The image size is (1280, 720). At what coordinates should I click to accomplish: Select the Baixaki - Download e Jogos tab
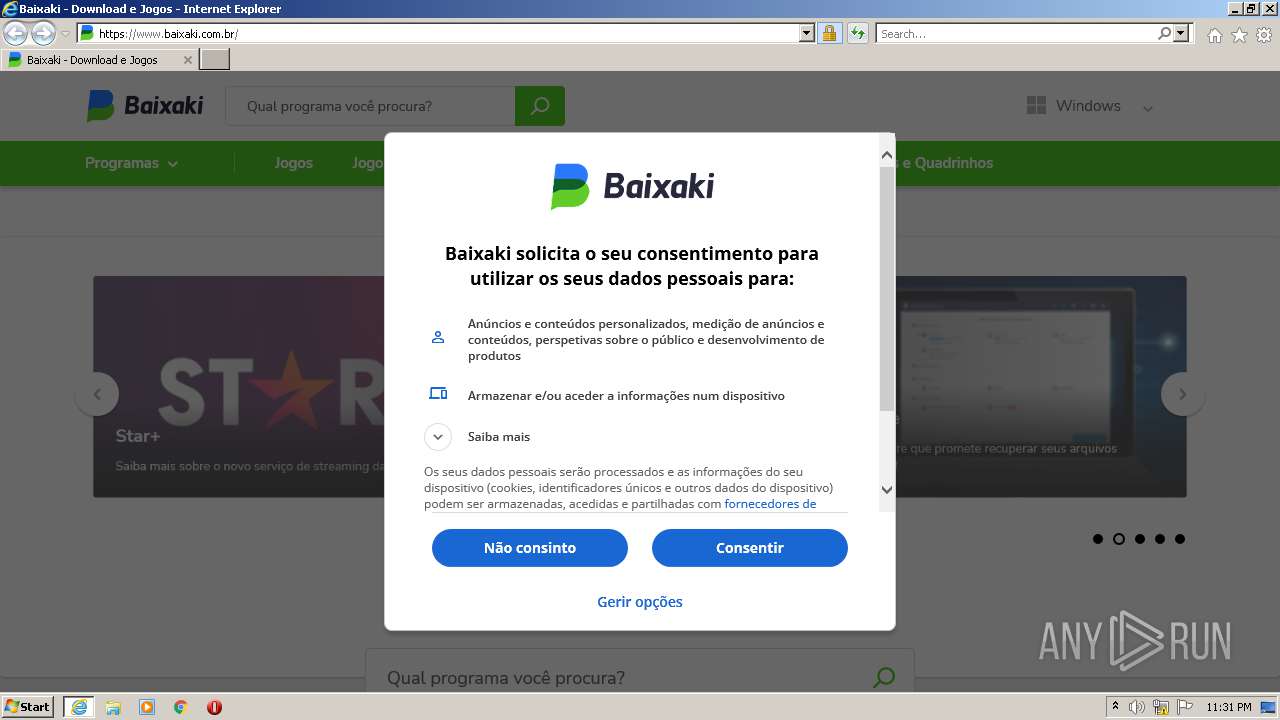[98, 60]
